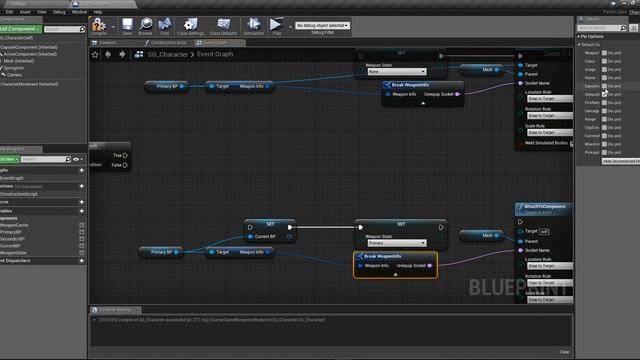Image resolution: width=640 pixels, height=360 pixels.
Task: Click the search icon in the My Blueprint search
Action: coord(68,159)
